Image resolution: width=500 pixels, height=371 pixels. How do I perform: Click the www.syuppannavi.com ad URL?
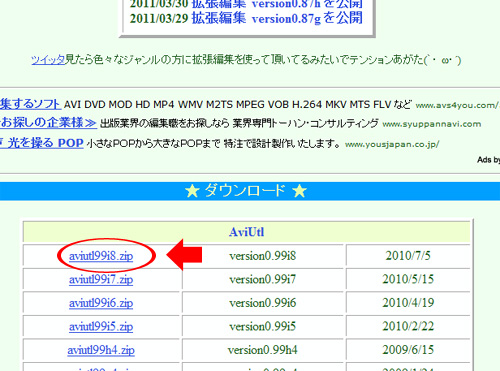(432, 124)
